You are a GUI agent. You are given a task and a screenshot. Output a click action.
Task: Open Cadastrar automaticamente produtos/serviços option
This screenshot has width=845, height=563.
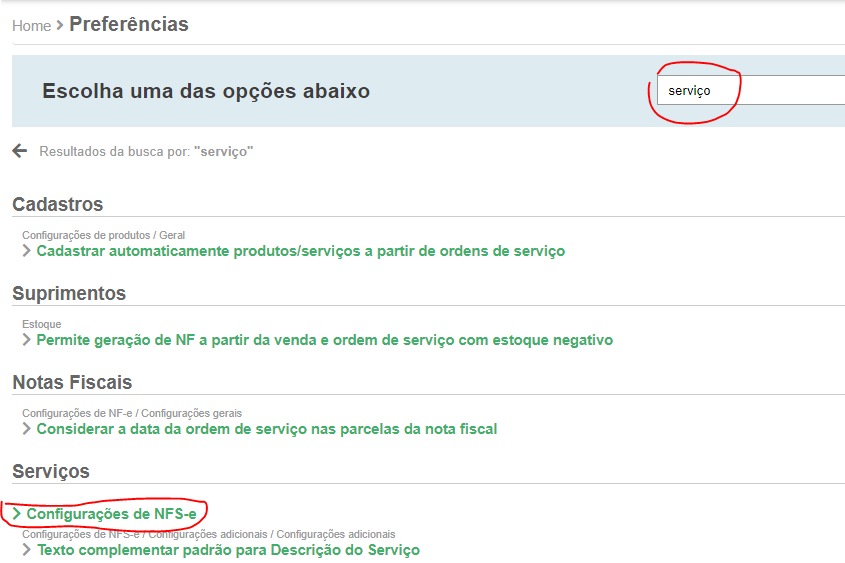[300, 251]
